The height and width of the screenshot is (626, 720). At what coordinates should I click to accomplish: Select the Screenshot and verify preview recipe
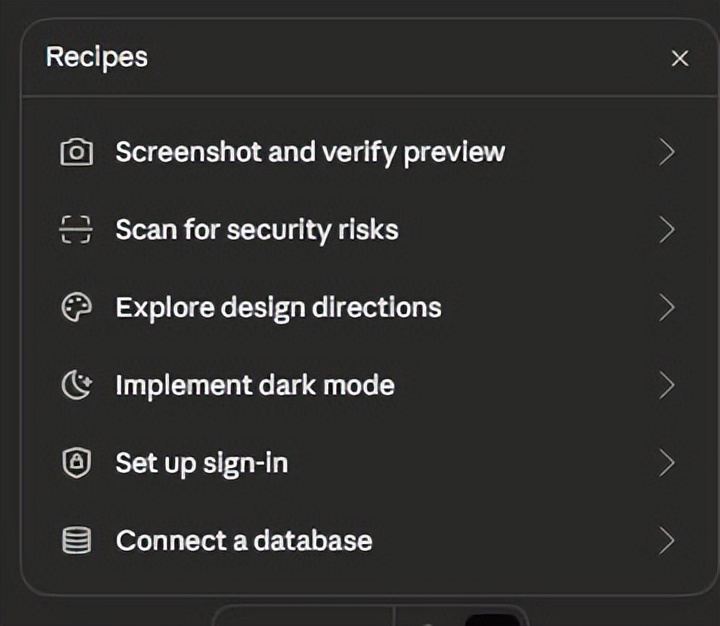click(x=310, y=152)
